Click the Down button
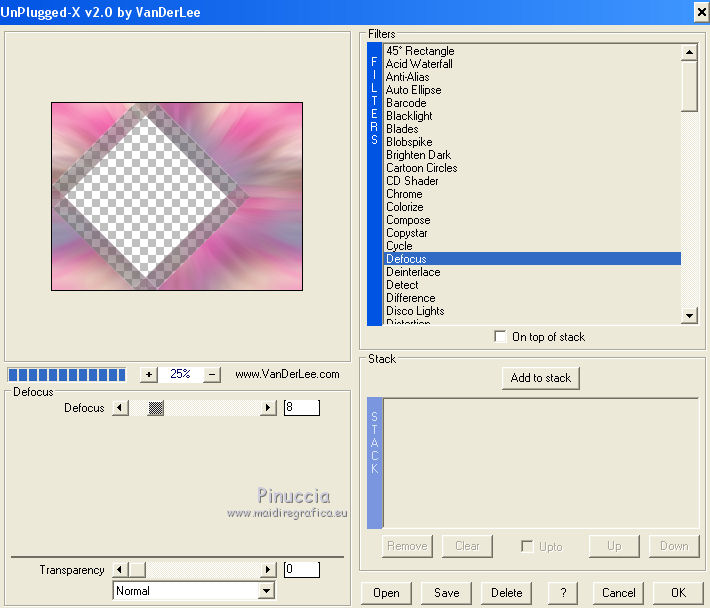This screenshot has width=710, height=608. click(x=674, y=546)
